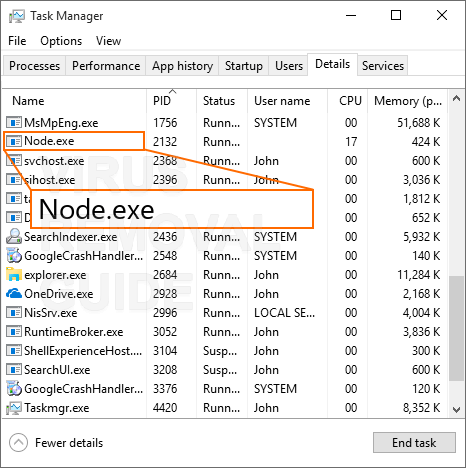Image resolution: width=466 pixels, height=468 pixels.
Task: Open the File menu
Action: 17,41
